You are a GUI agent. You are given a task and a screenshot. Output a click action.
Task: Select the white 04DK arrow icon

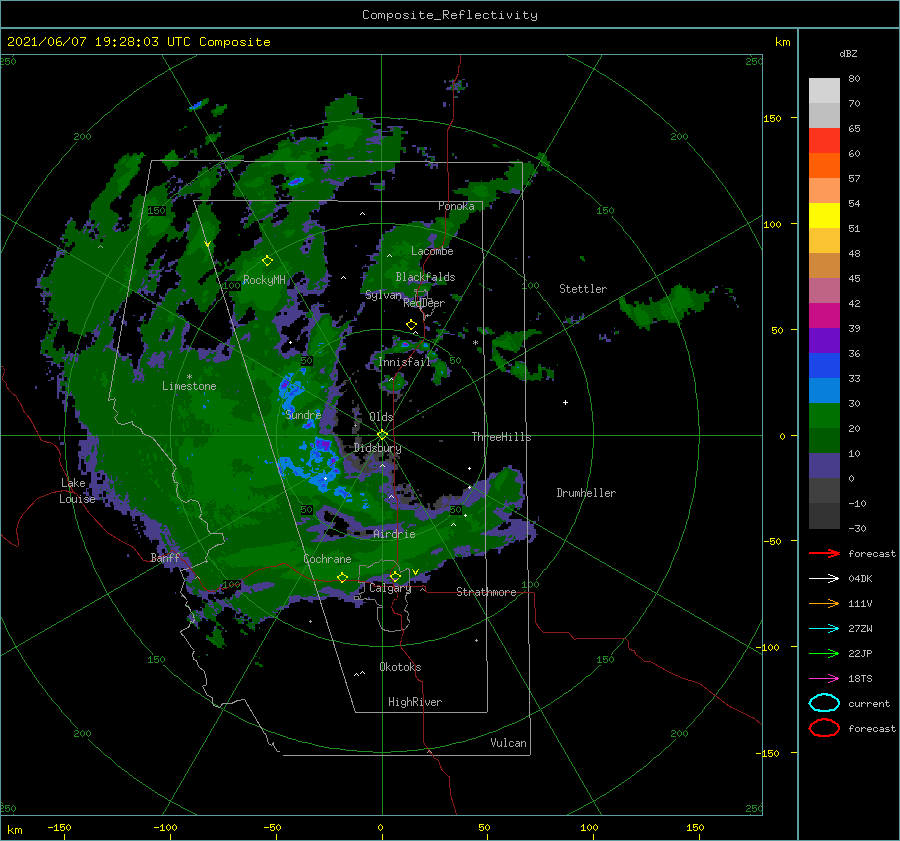tap(824, 578)
